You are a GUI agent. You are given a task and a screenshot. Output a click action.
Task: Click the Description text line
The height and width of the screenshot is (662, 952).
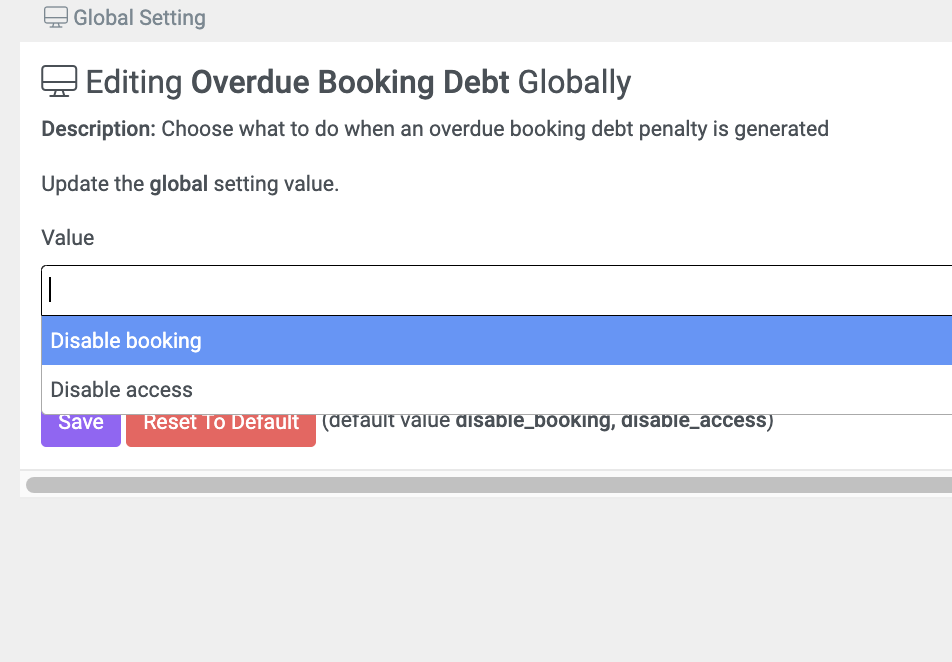click(435, 129)
